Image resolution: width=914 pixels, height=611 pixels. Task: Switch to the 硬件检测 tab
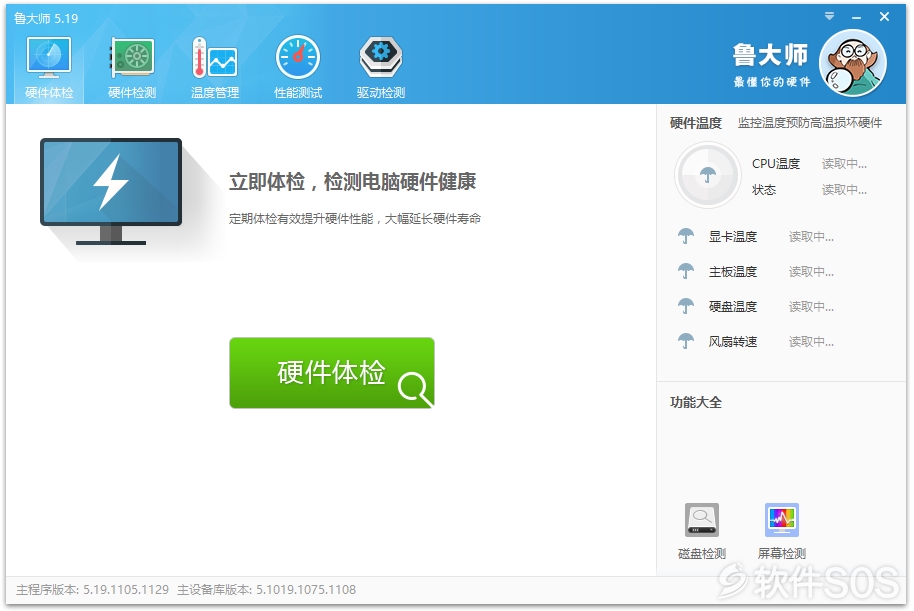132,68
